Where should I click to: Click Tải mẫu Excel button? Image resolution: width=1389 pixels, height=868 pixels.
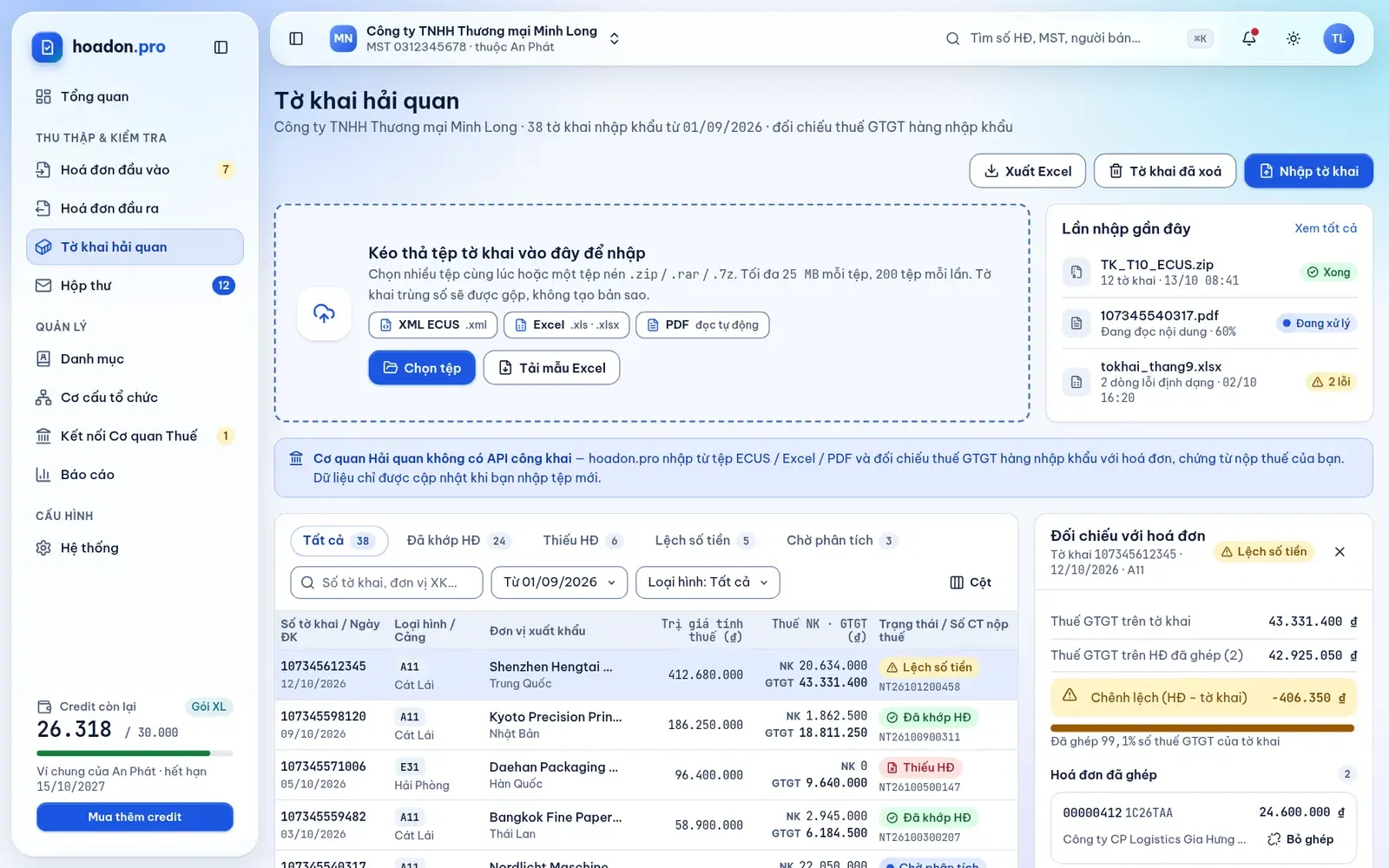click(551, 368)
